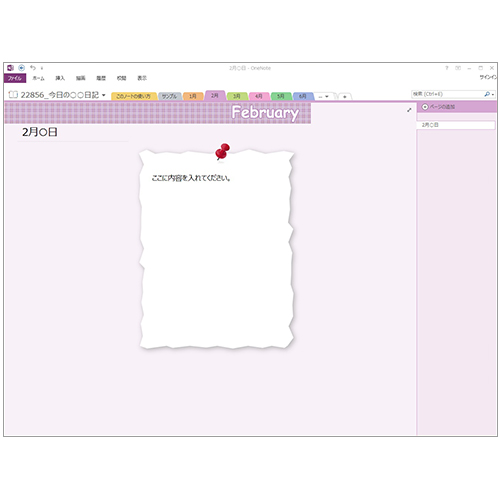500x500 pixels.
Task: Close the OneNote window
Action: coord(492,68)
